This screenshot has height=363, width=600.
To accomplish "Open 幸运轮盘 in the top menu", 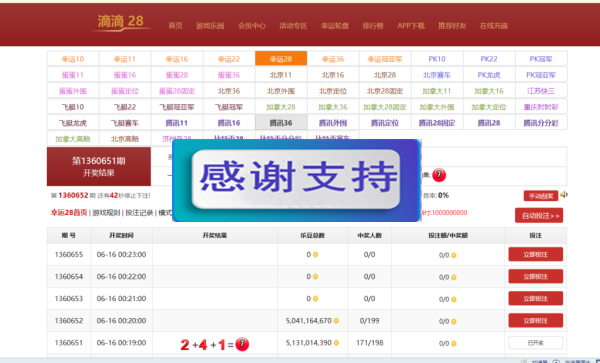I will click(335, 26).
